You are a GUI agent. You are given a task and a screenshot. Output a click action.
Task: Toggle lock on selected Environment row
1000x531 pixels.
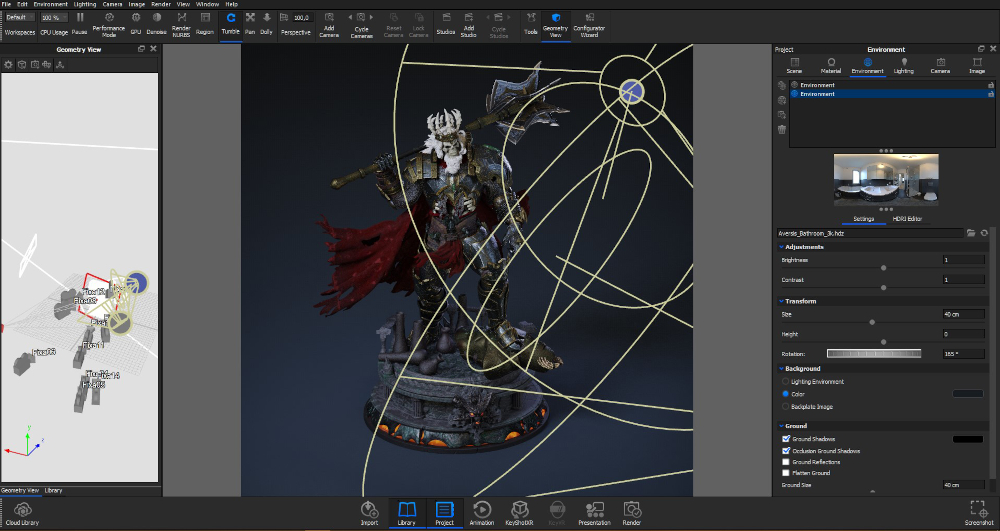pyautogui.click(x=990, y=94)
